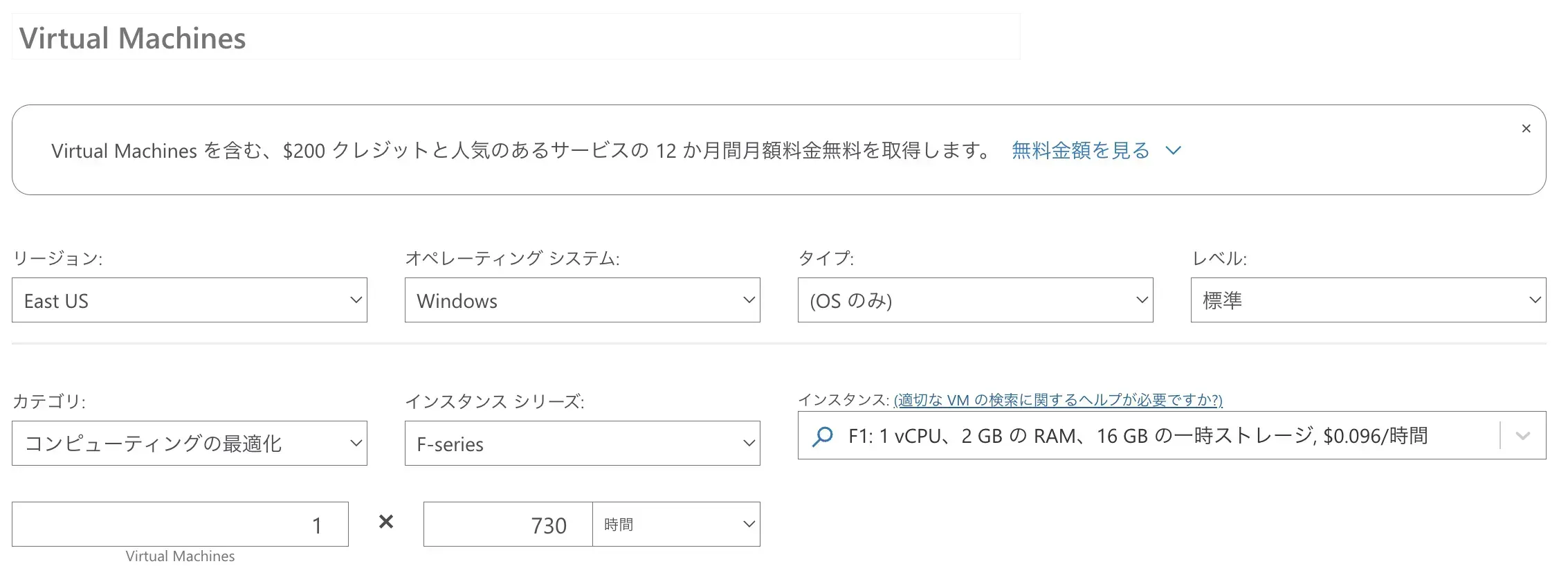
Task: Click the Virtual Machines count field
Action: [180, 524]
